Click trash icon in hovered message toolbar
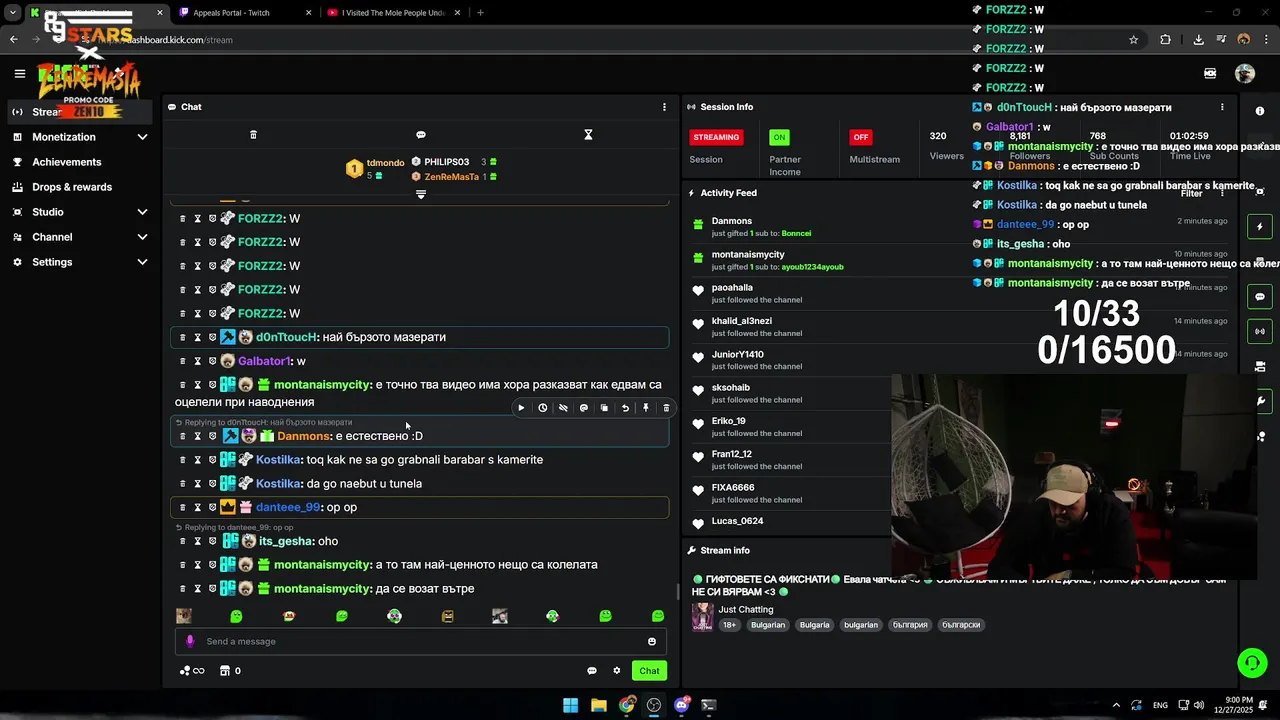Screen dimensions: 1280x720 click(x=666, y=408)
